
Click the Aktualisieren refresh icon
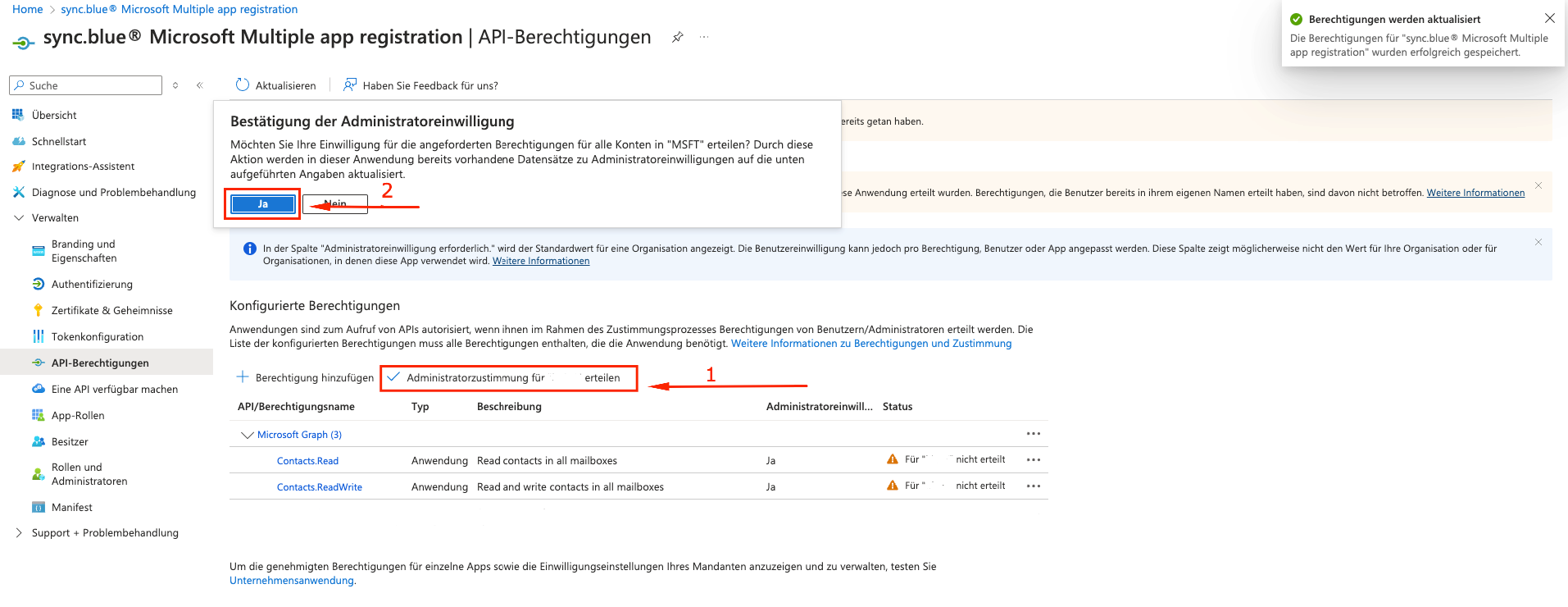242,85
